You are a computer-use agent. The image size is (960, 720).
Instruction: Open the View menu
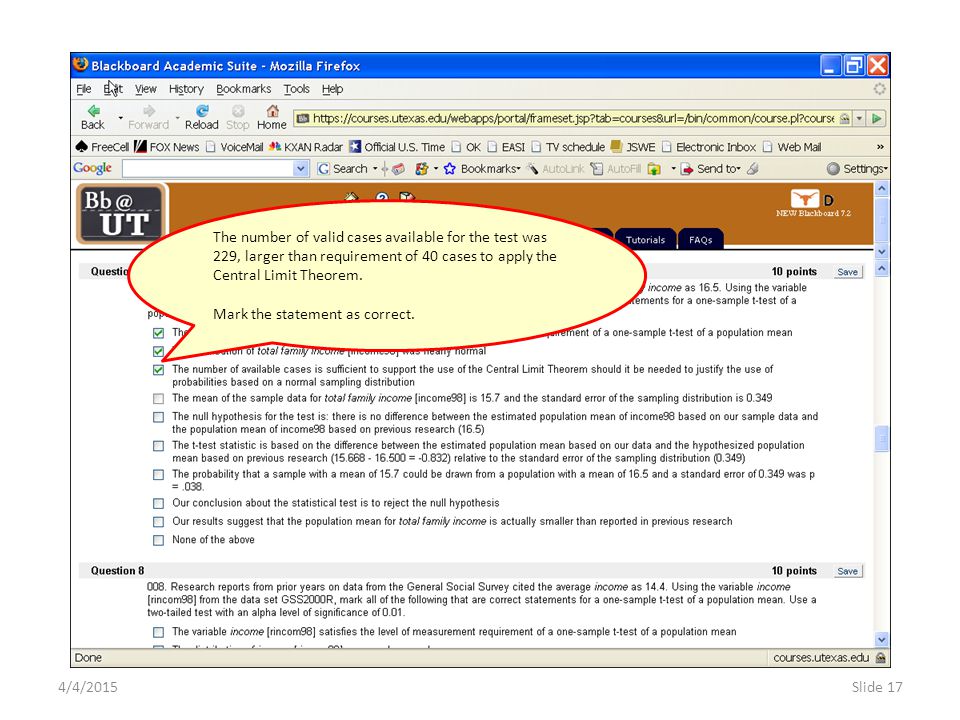tap(146, 89)
